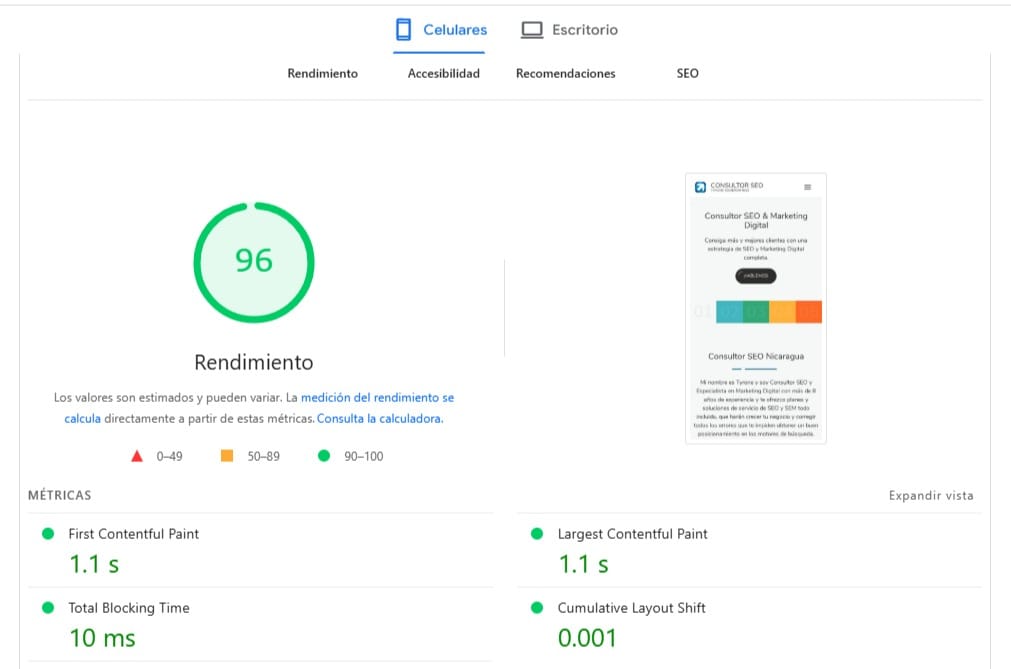Screen dimensions: 1011x669
Task: Click the 'Total Blocking Time' metric label
Action: [x=129, y=608]
